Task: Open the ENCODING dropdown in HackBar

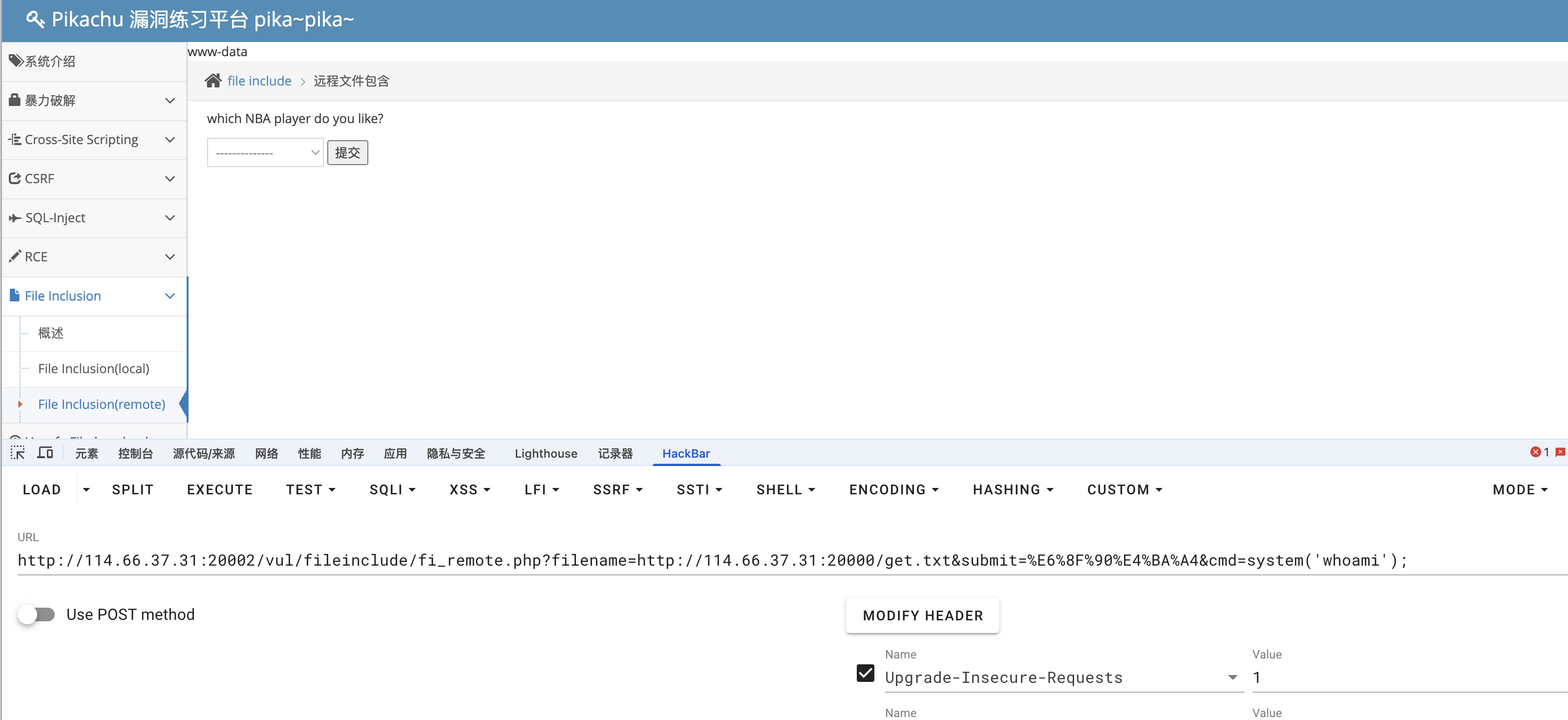Action: click(x=893, y=489)
